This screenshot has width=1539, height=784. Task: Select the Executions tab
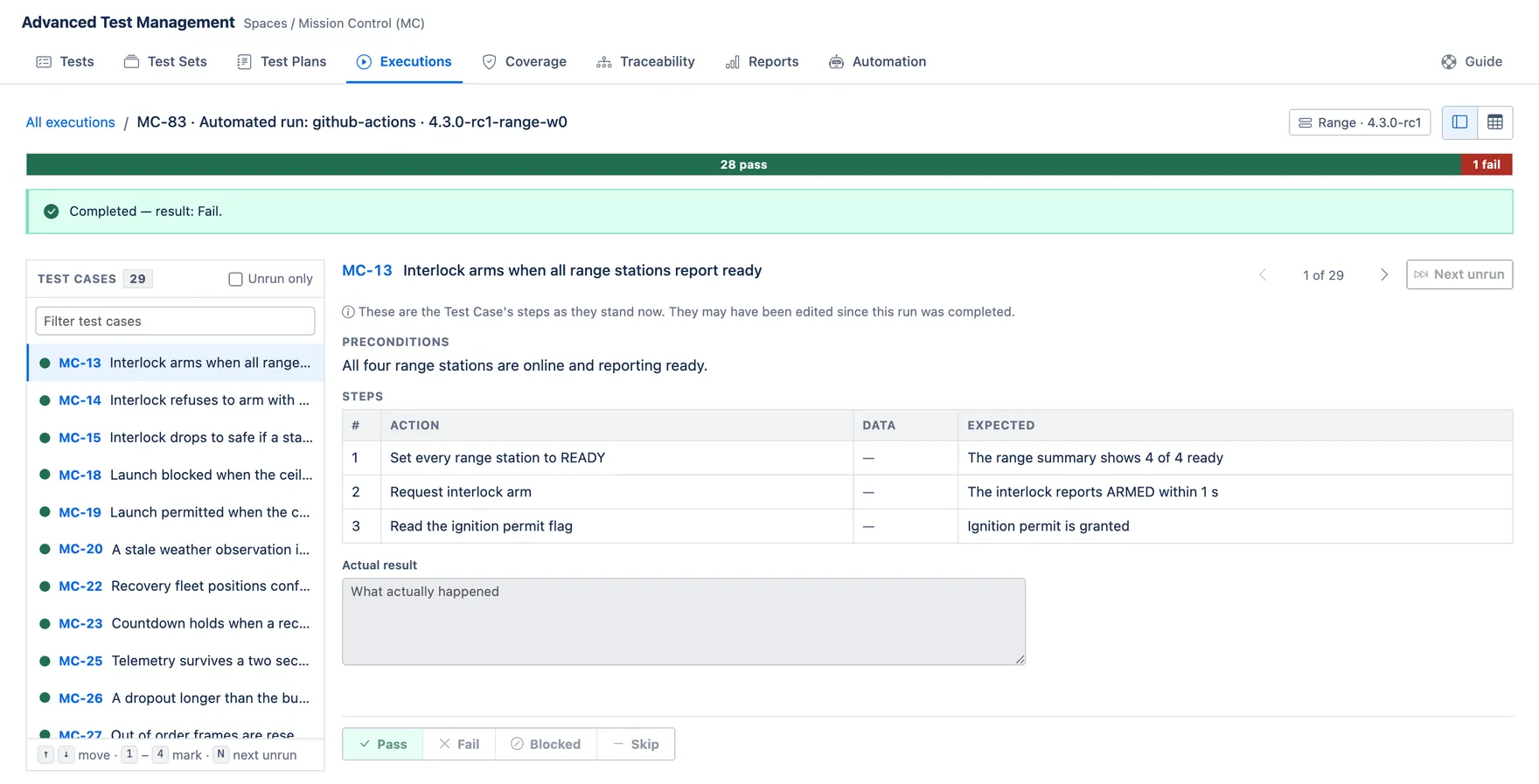click(404, 62)
